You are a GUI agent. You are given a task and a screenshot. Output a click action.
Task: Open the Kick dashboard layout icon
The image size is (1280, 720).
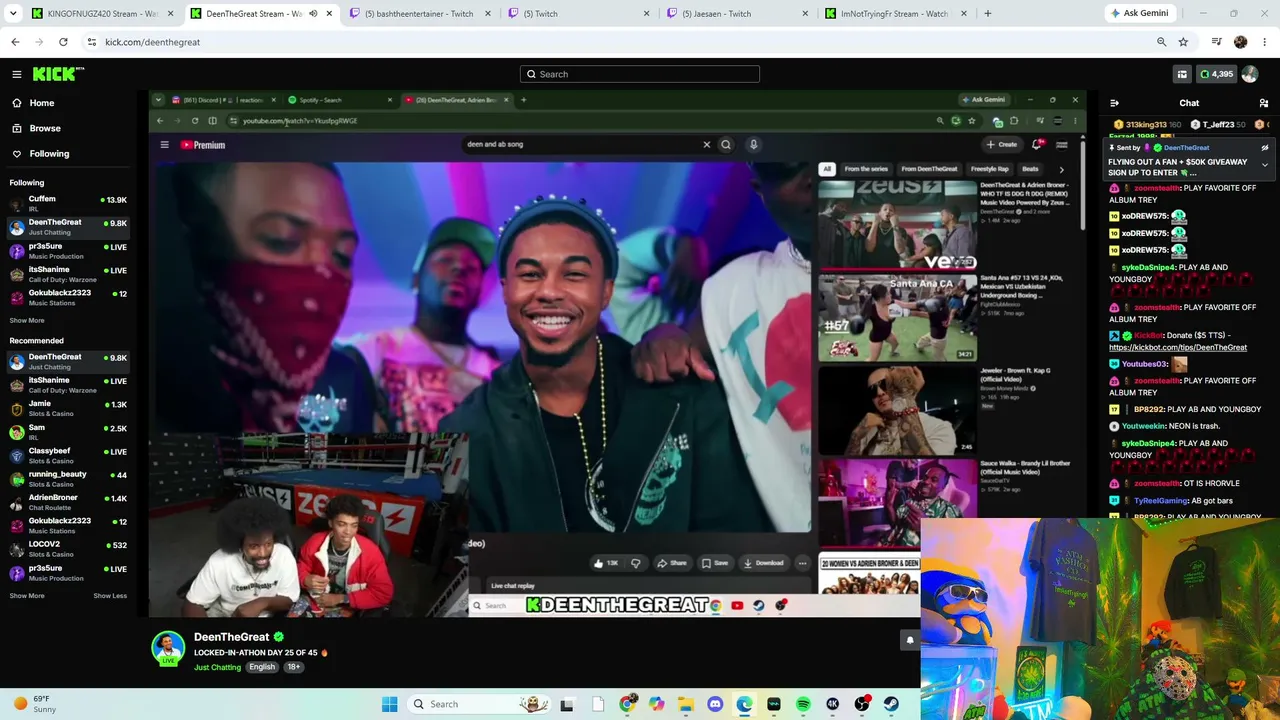click(1182, 74)
